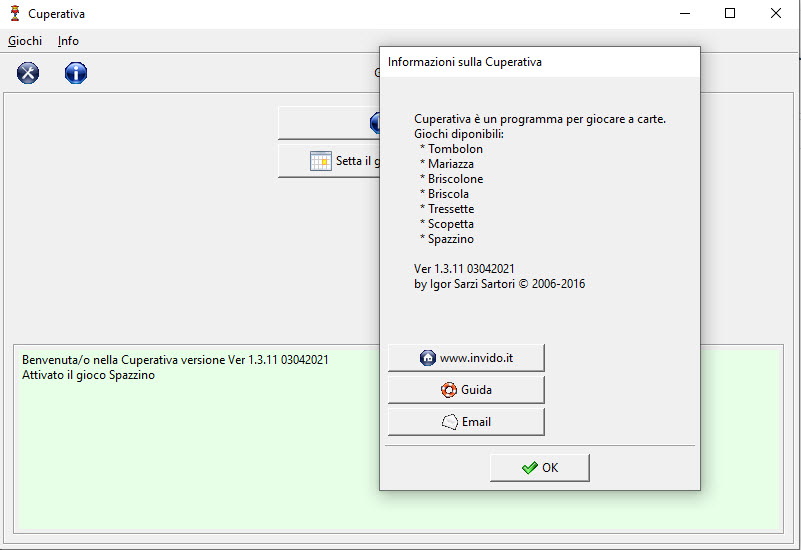Click the Cuperativa app icon in title bar
Screen dimensions: 801x550
click(x=14, y=14)
